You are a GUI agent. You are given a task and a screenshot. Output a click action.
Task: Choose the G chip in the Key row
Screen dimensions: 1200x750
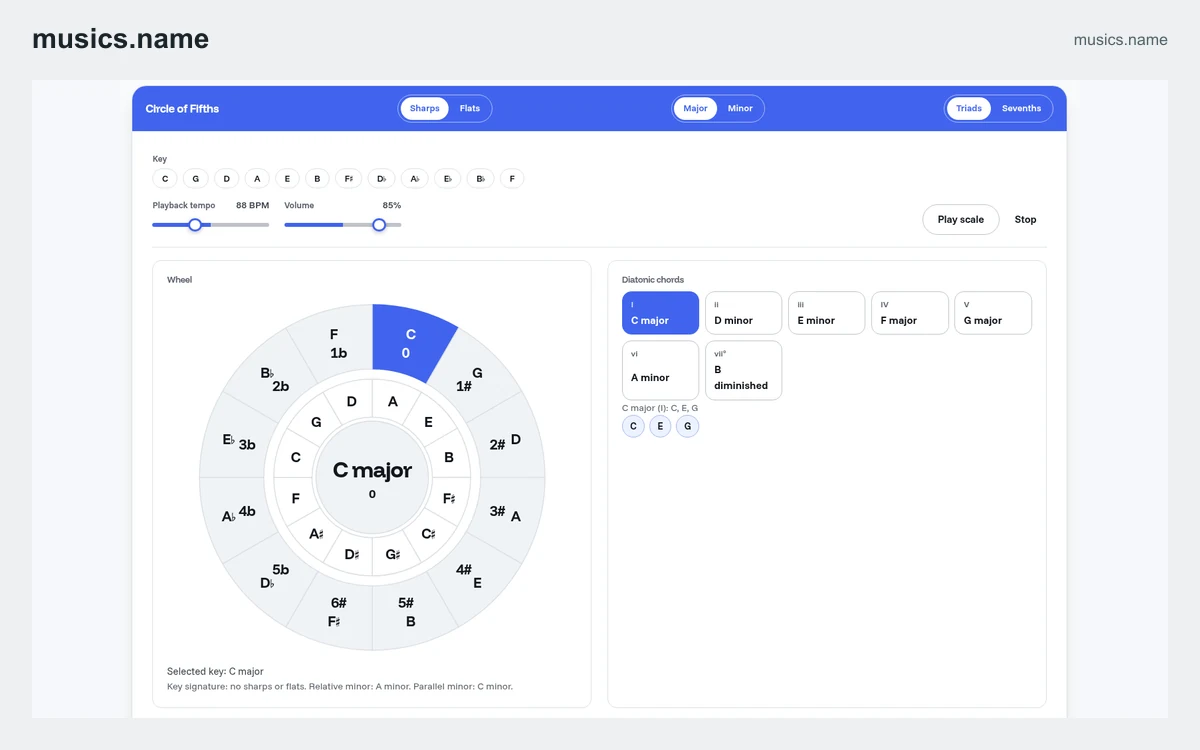(x=196, y=179)
